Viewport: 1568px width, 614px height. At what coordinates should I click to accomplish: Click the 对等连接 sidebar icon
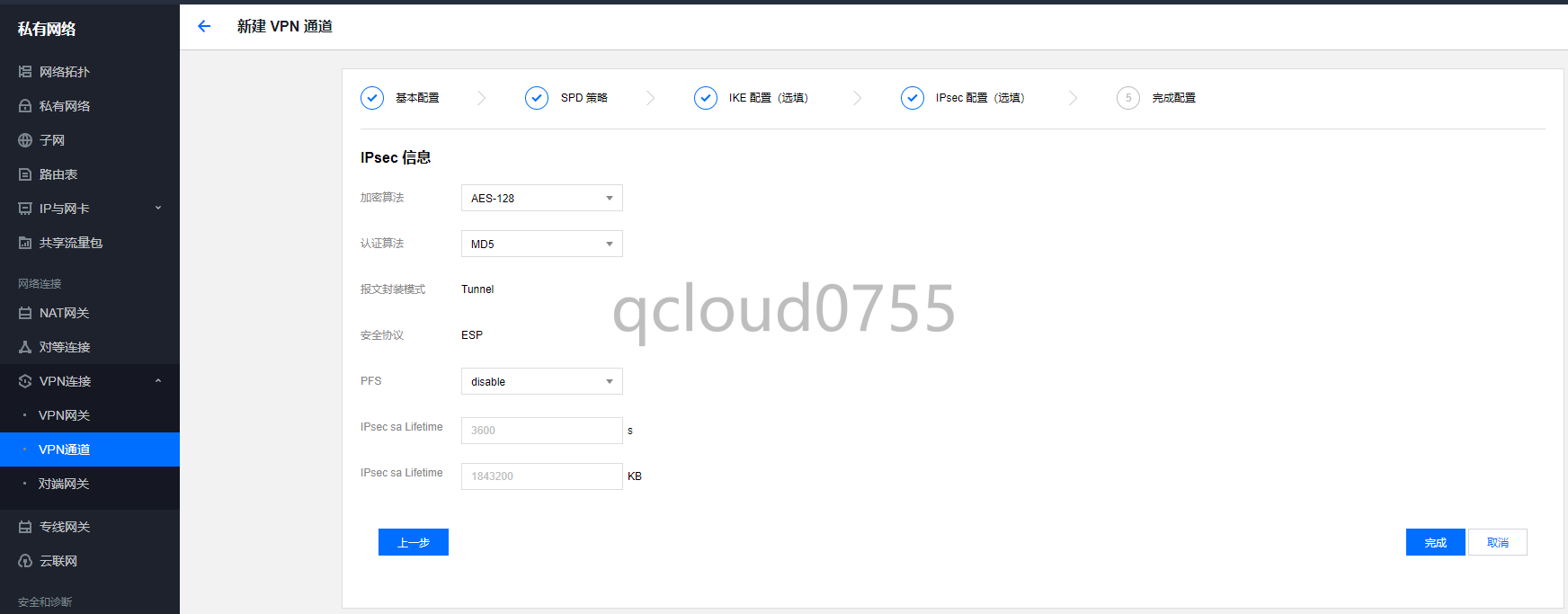[25, 347]
